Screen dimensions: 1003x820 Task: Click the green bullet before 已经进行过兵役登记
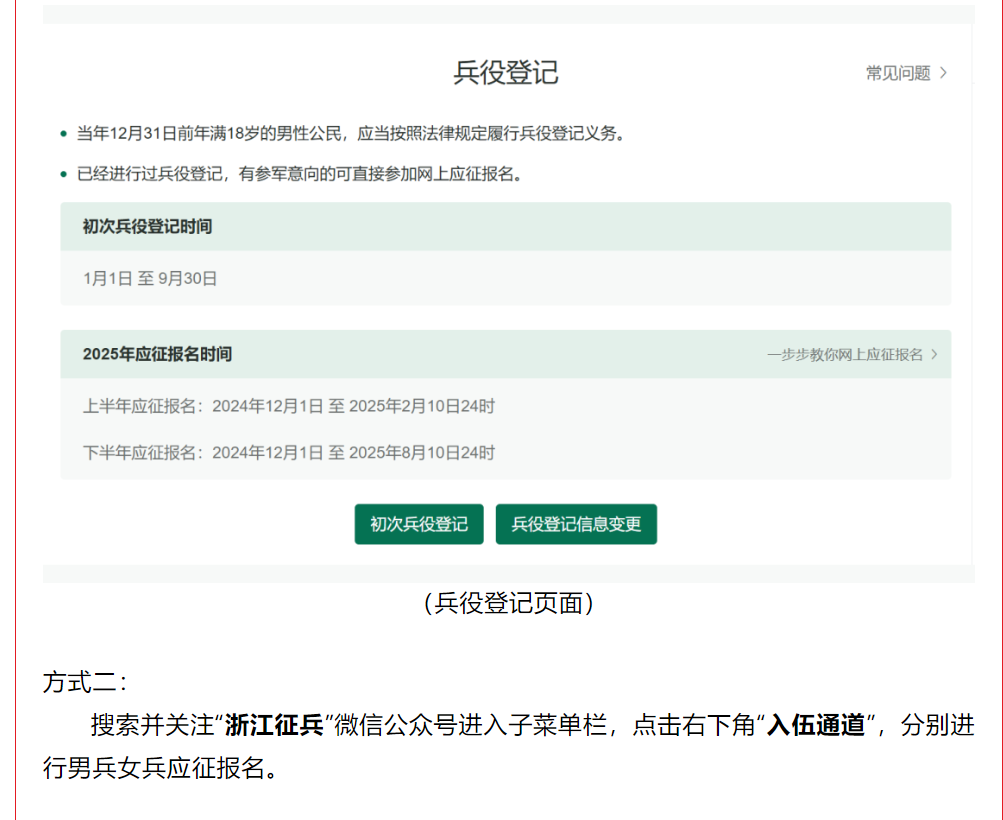tap(65, 174)
